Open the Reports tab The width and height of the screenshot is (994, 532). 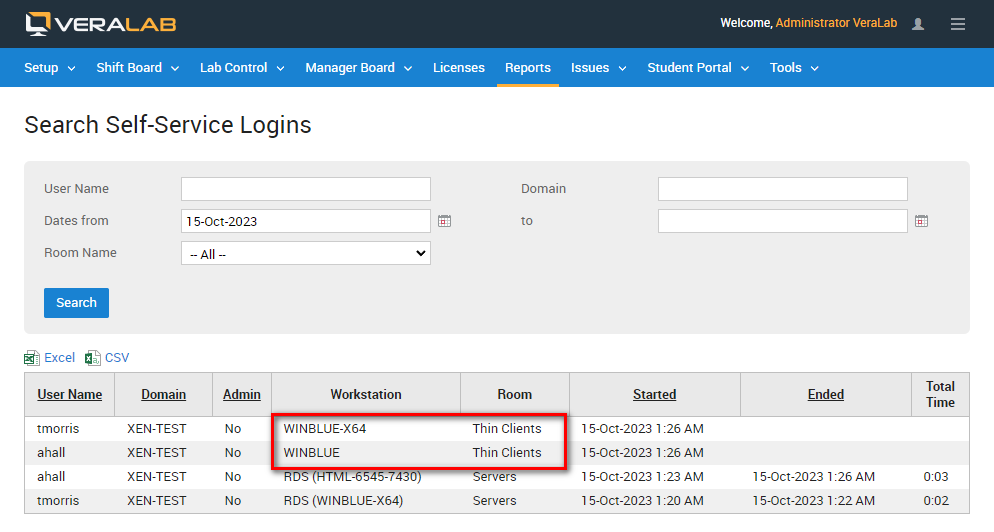[x=527, y=68]
